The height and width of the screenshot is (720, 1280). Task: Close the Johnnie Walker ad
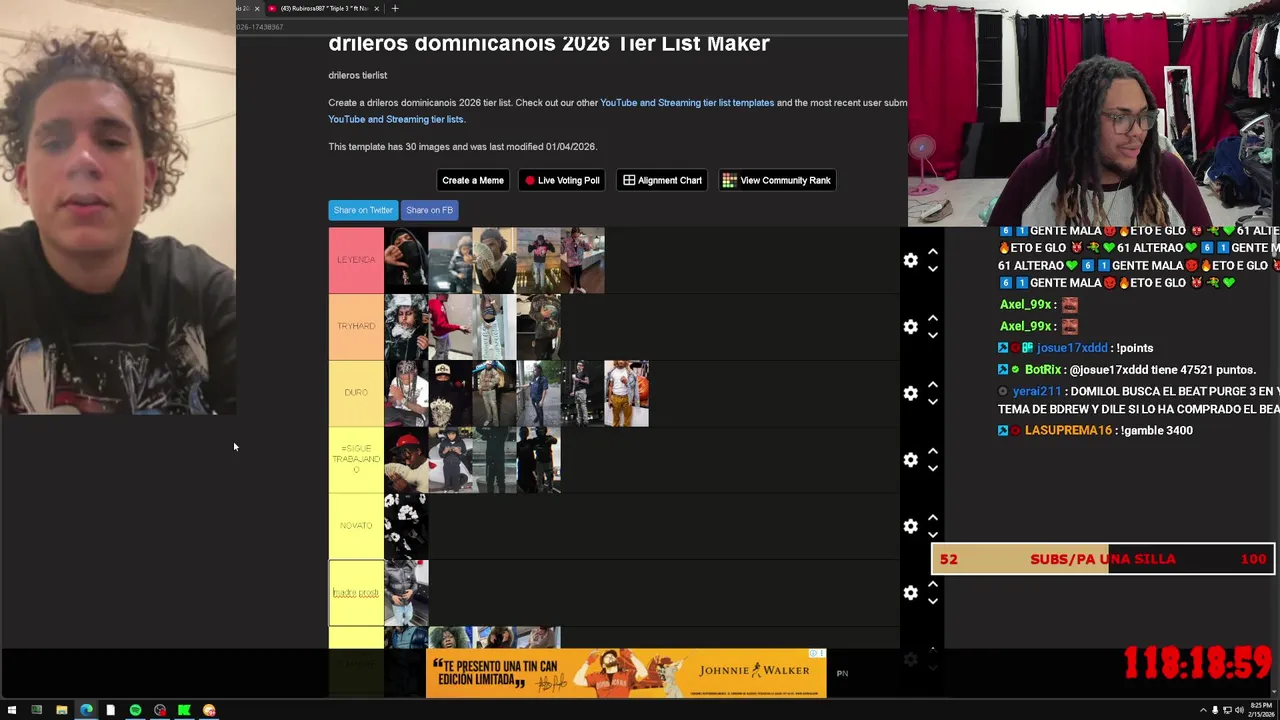(x=820, y=654)
